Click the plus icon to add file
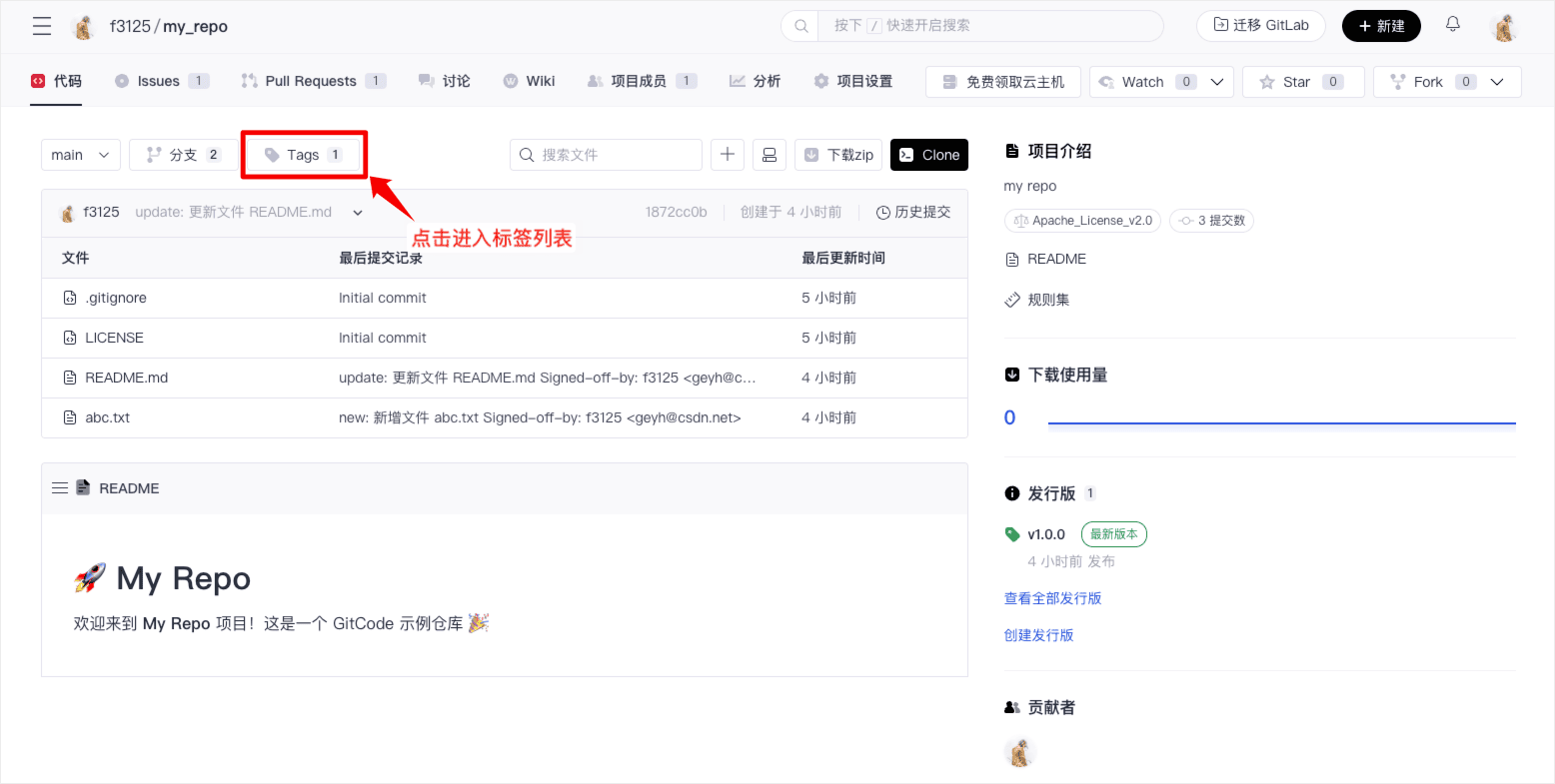1555x784 pixels. [728, 155]
